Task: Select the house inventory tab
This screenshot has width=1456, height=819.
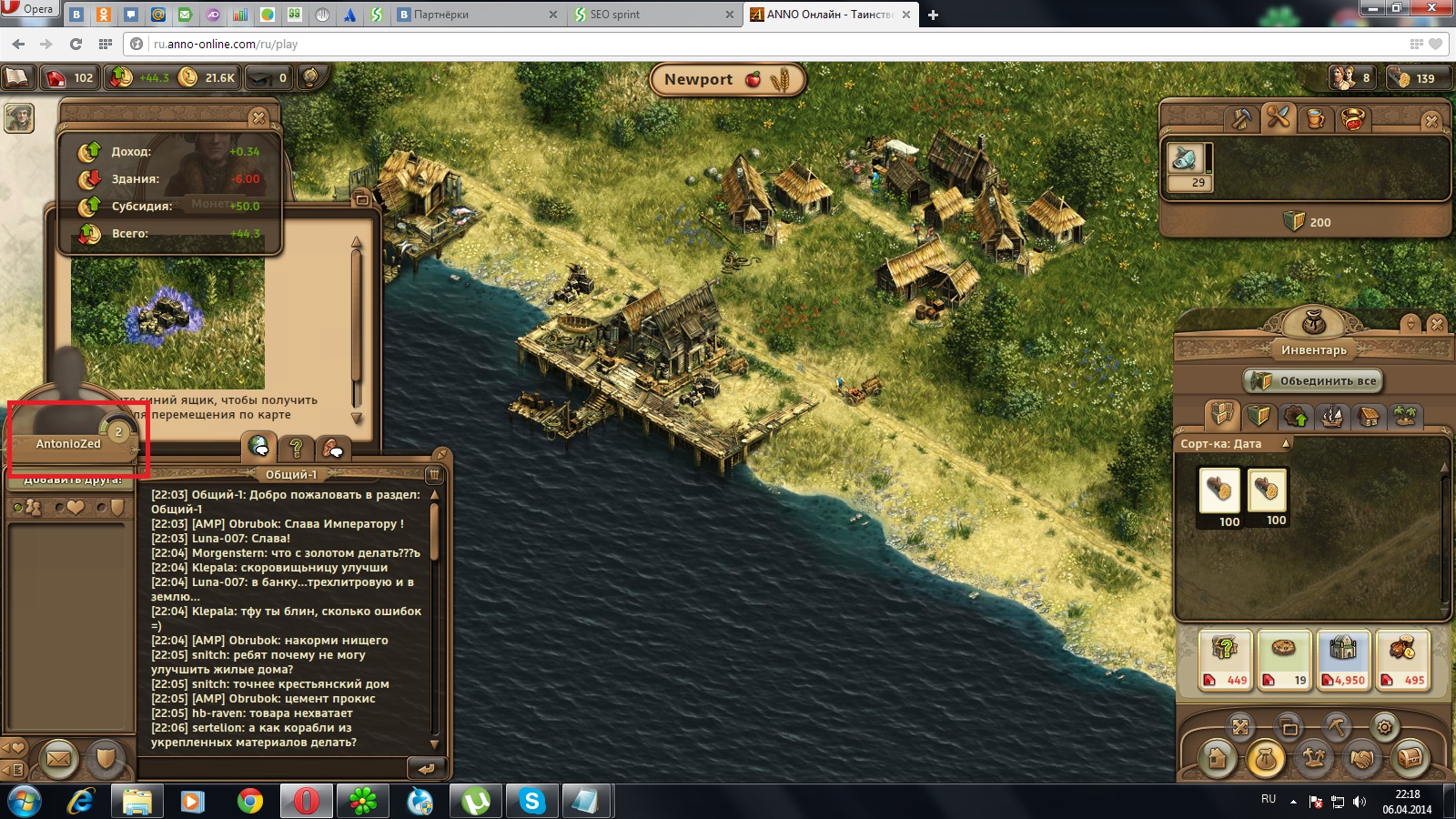Action: pyautogui.click(x=1369, y=417)
